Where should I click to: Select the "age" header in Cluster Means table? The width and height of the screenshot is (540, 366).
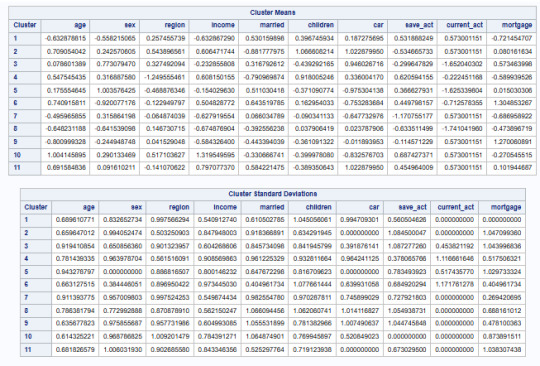pyautogui.click(x=80, y=25)
